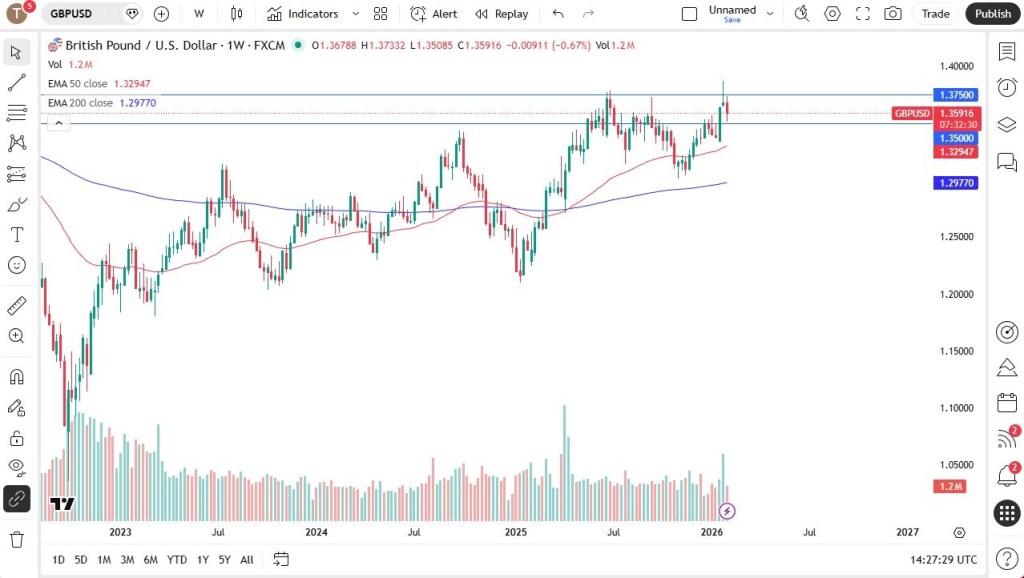Screen dimensions: 1024x578
Task: Select the trend line drawing tool
Action: click(x=16, y=83)
